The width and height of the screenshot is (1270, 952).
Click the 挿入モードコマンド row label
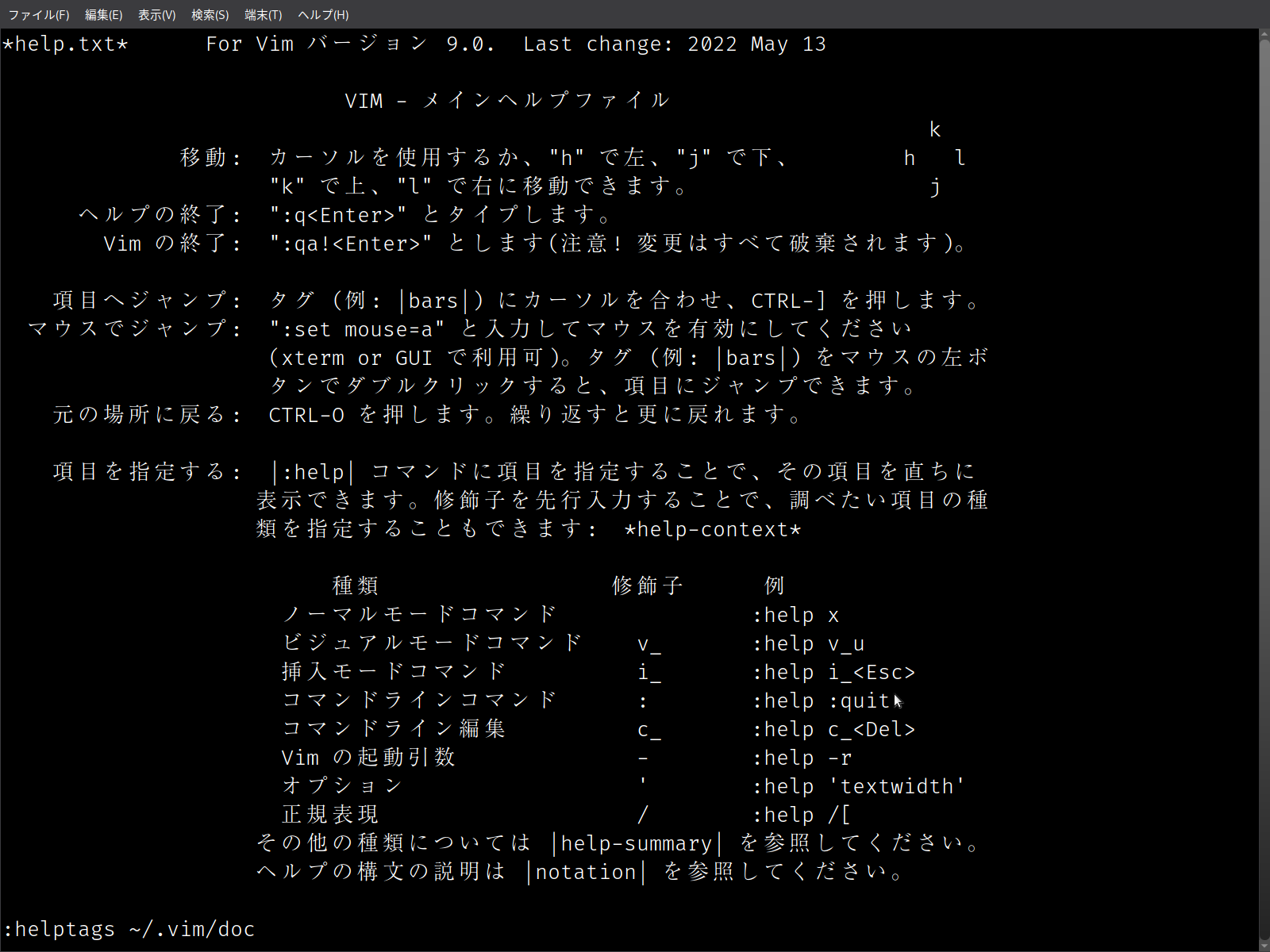coord(395,672)
